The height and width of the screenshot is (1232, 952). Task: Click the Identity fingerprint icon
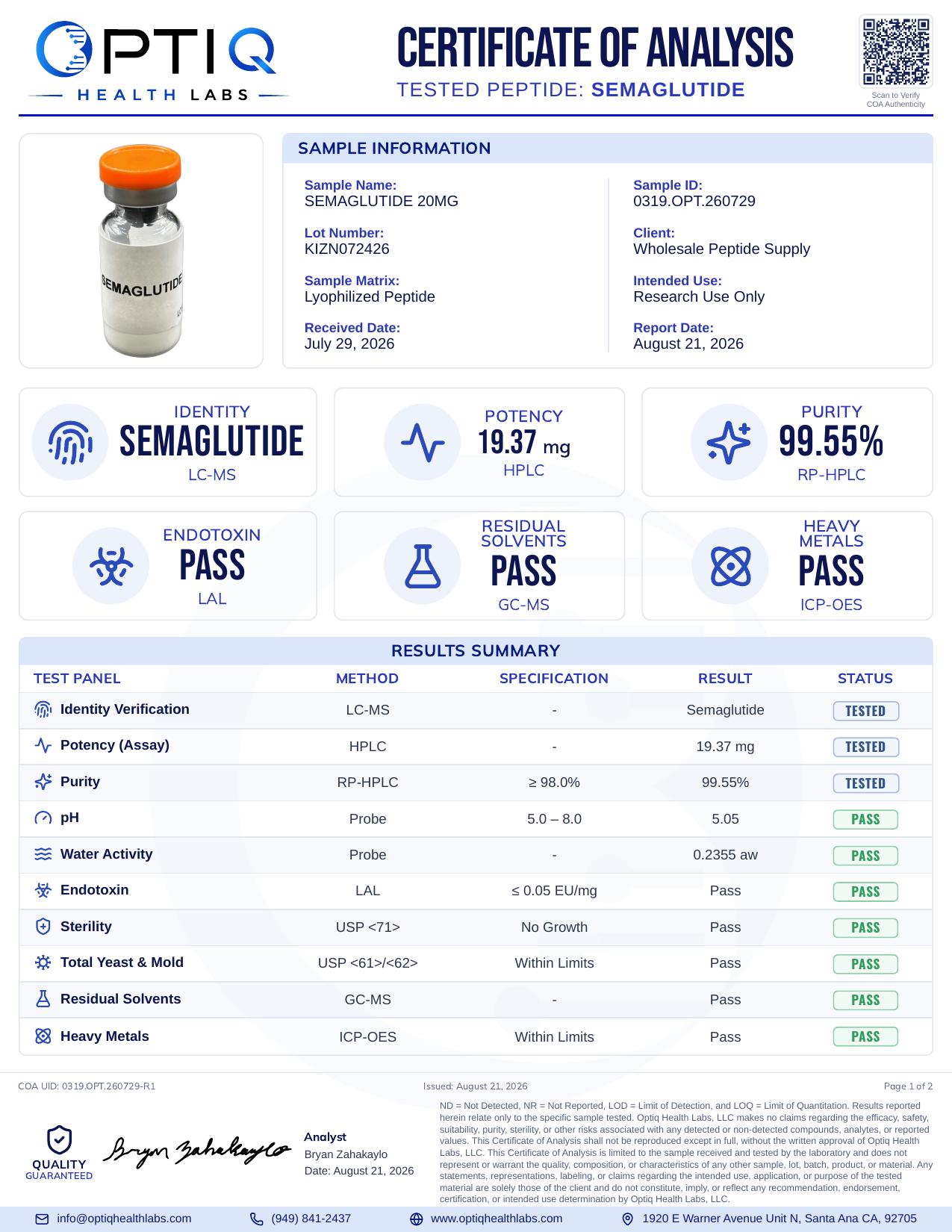point(70,442)
